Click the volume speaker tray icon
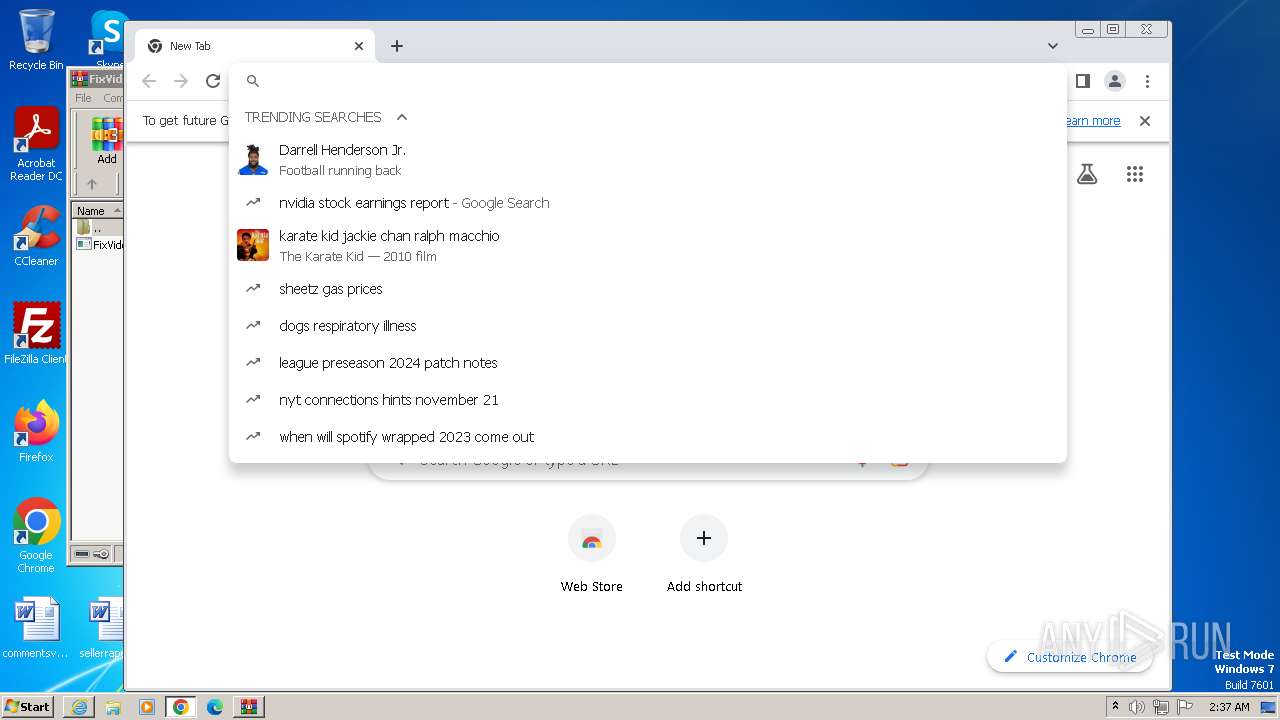Viewport: 1280px width, 720px height. 1137,707
